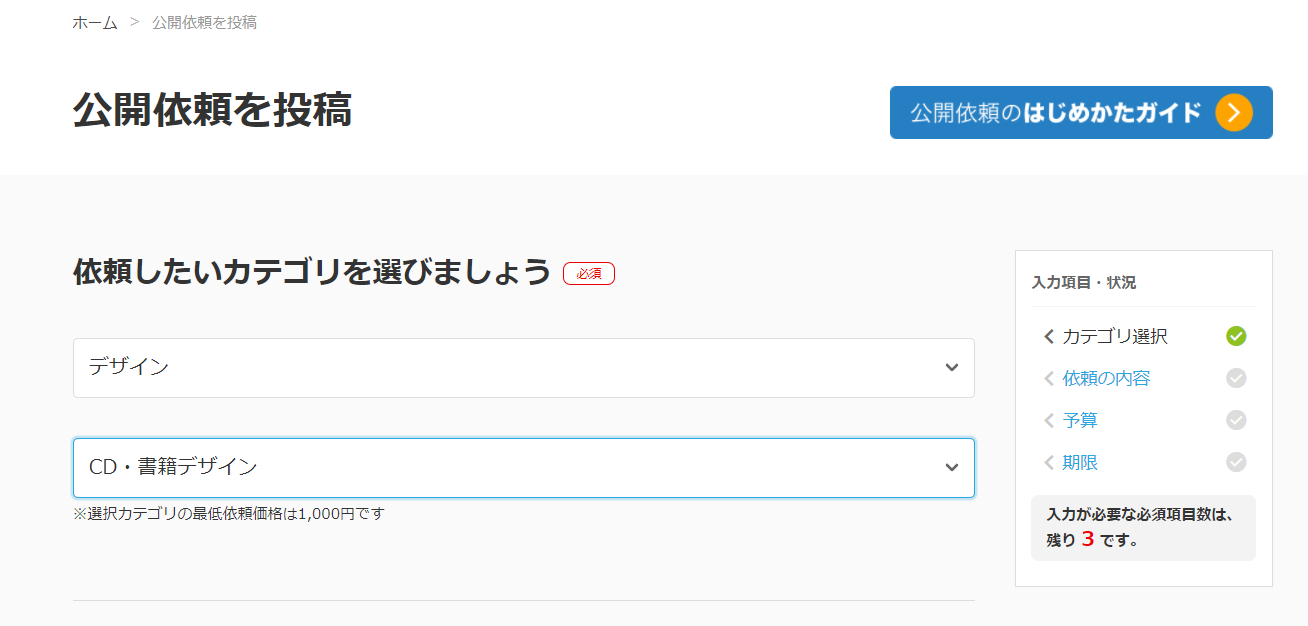Click gray checkmark next to 期限

coord(1236,462)
